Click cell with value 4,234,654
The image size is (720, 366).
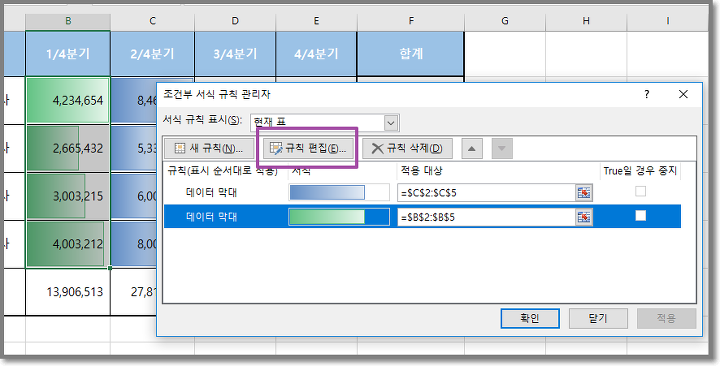68,101
